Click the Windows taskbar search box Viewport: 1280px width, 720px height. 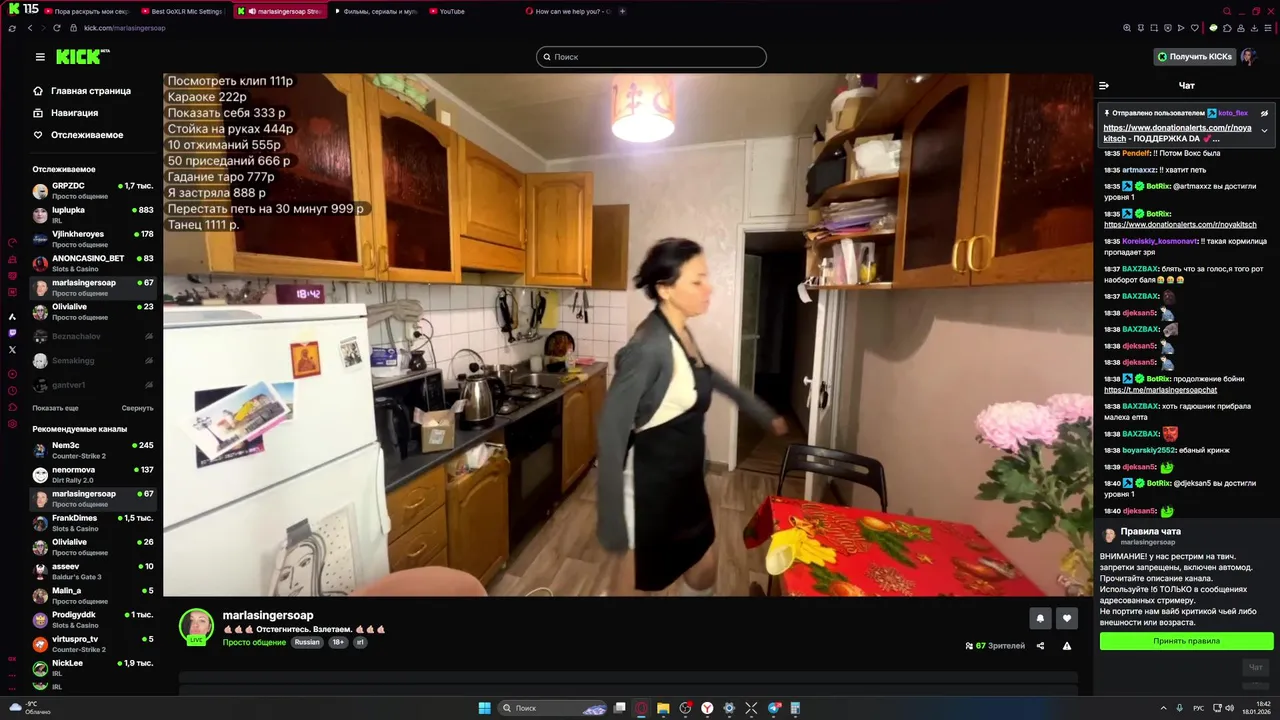(553, 708)
